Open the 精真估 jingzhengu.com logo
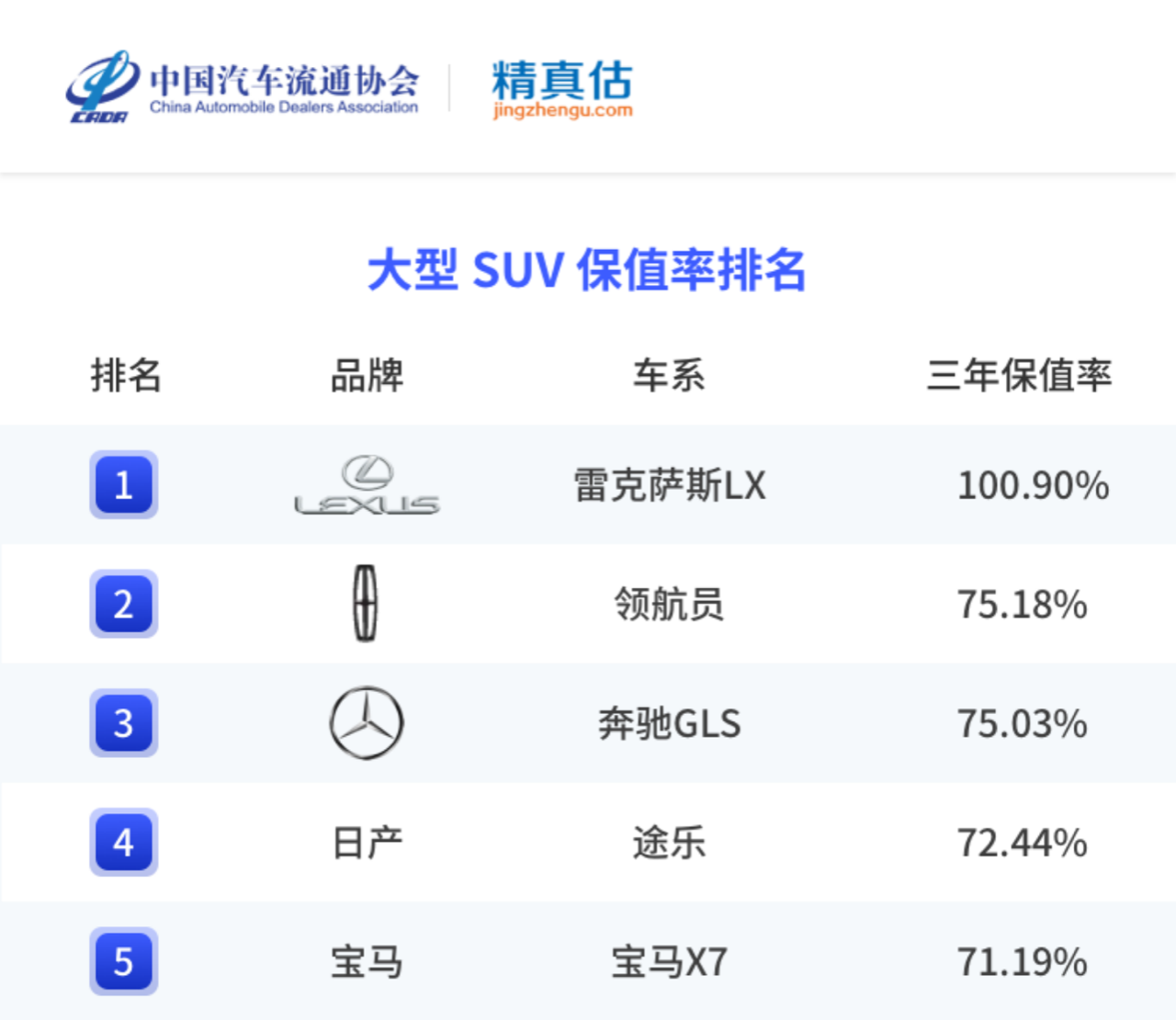The height and width of the screenshot is (1020, 1176). point(562,89)
